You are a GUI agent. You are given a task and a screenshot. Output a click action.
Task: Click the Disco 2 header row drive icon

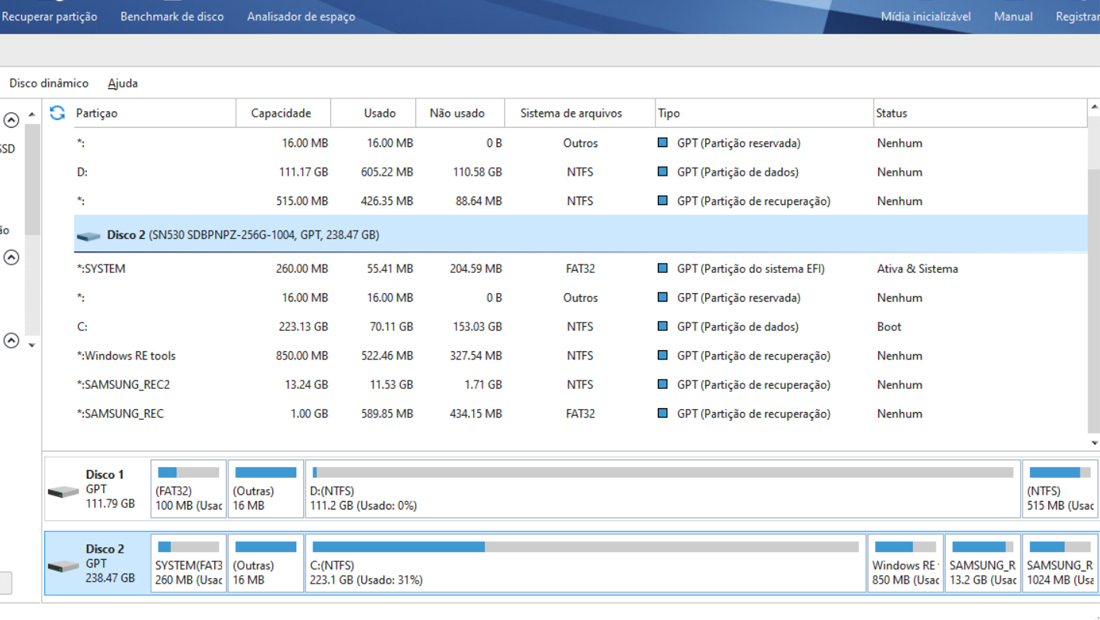(88, 236)
